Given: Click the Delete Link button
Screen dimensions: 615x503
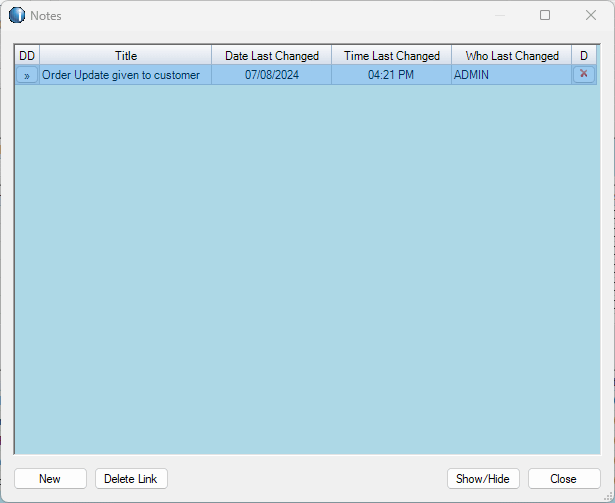Looking at the screenshot, I should (131, 479).
